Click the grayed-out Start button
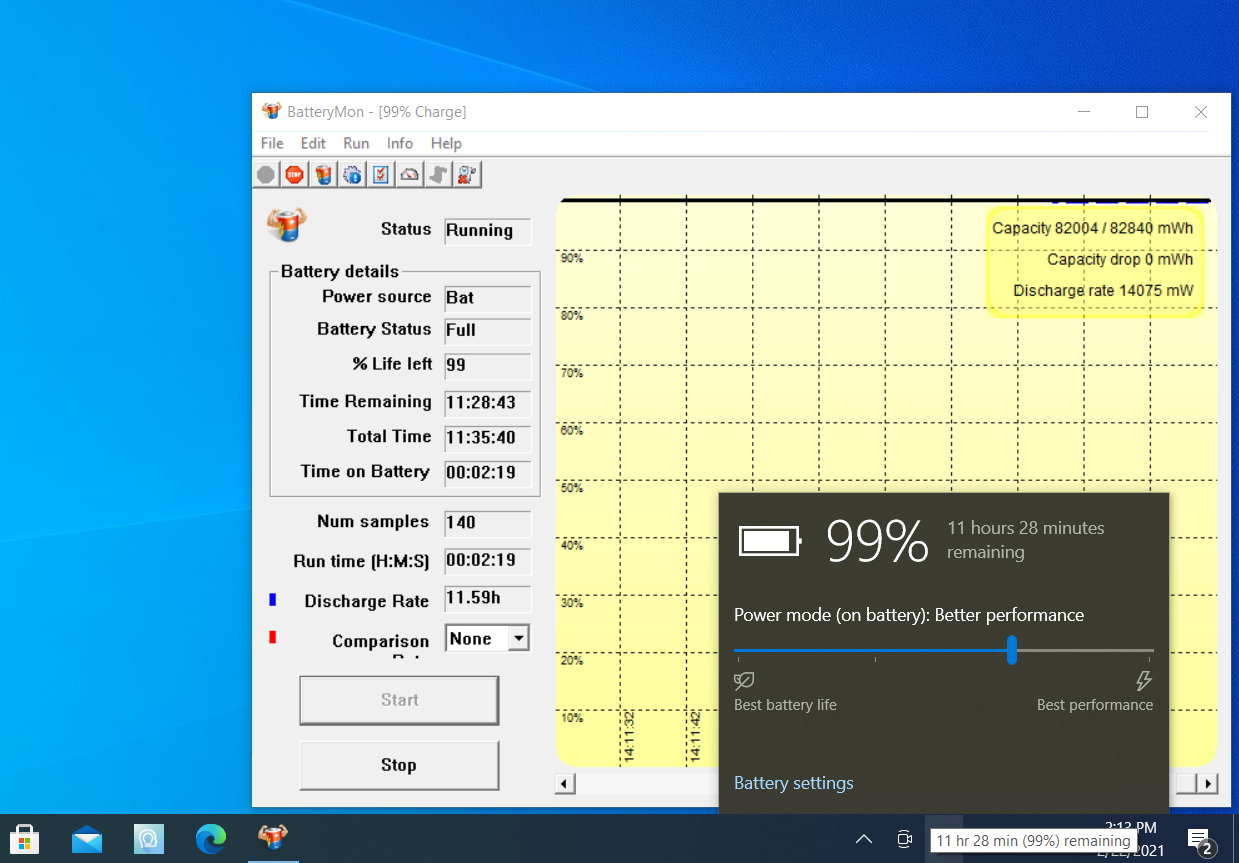This screenshot has height=863, width=1239. pos(399,700)
